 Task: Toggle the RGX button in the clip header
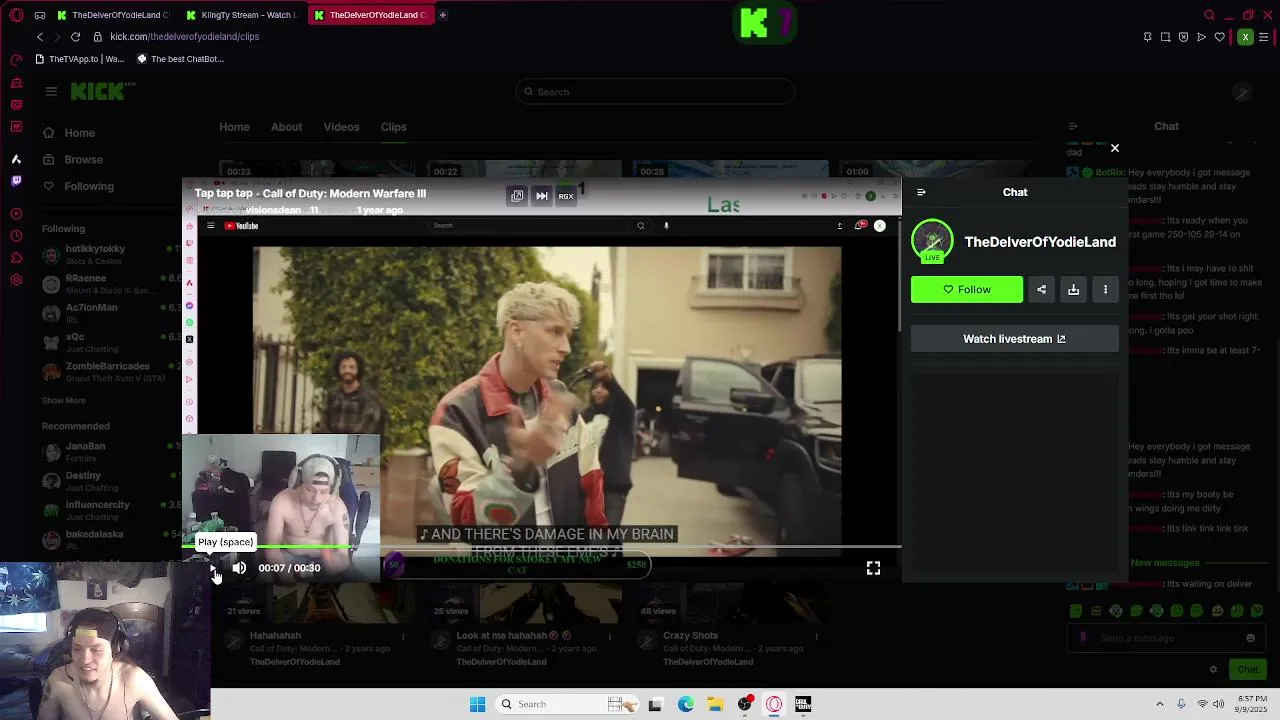566,196
